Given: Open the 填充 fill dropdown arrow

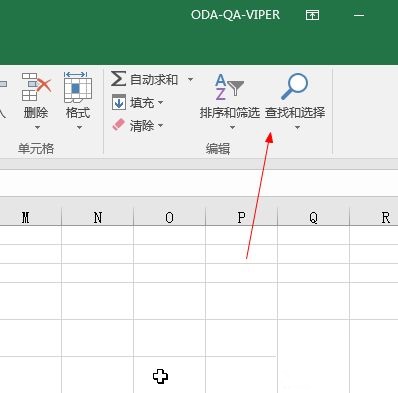Looking at the screenshot, I should coord(160,102).
